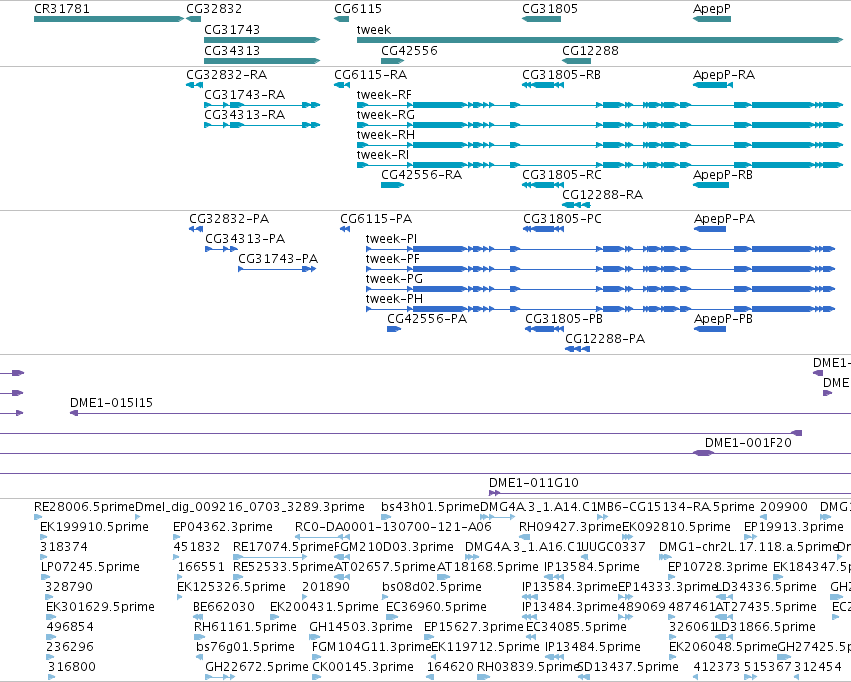Click the CG42556 gene label
The width and height of the screenshot is (851, 682).
pos(409,50)
